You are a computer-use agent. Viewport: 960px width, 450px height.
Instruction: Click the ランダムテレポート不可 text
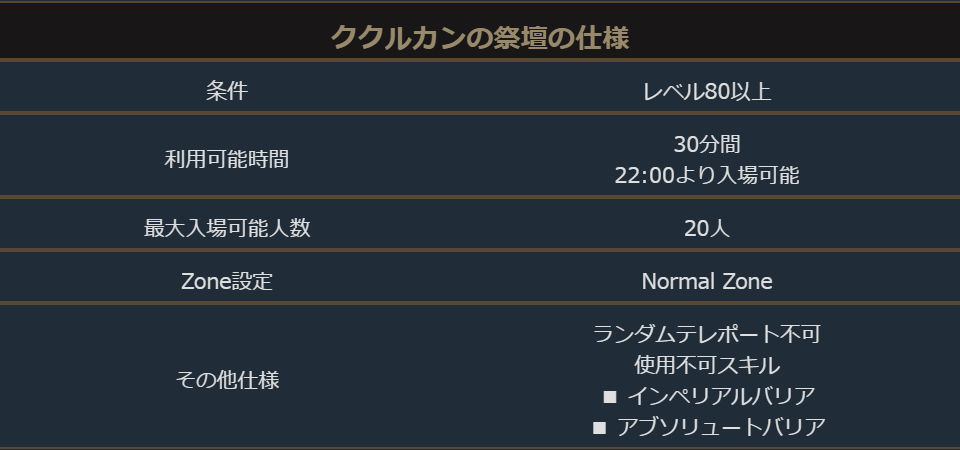click(707, 333)
